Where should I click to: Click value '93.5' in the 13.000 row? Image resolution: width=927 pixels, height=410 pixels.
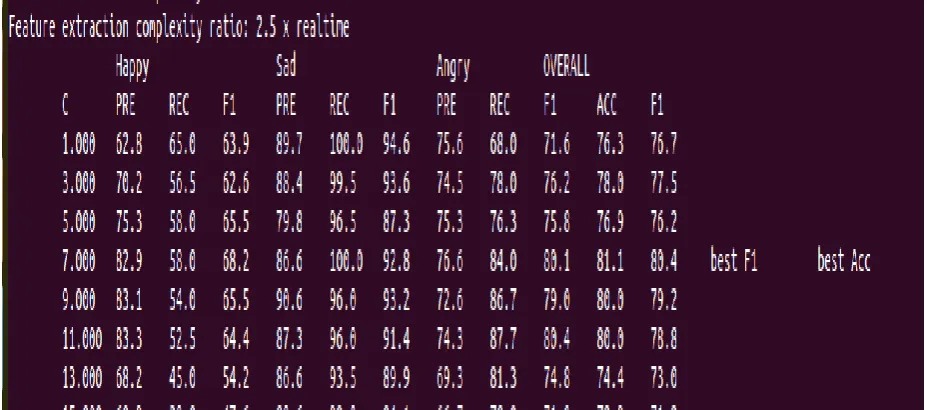[x=343, y=378]
